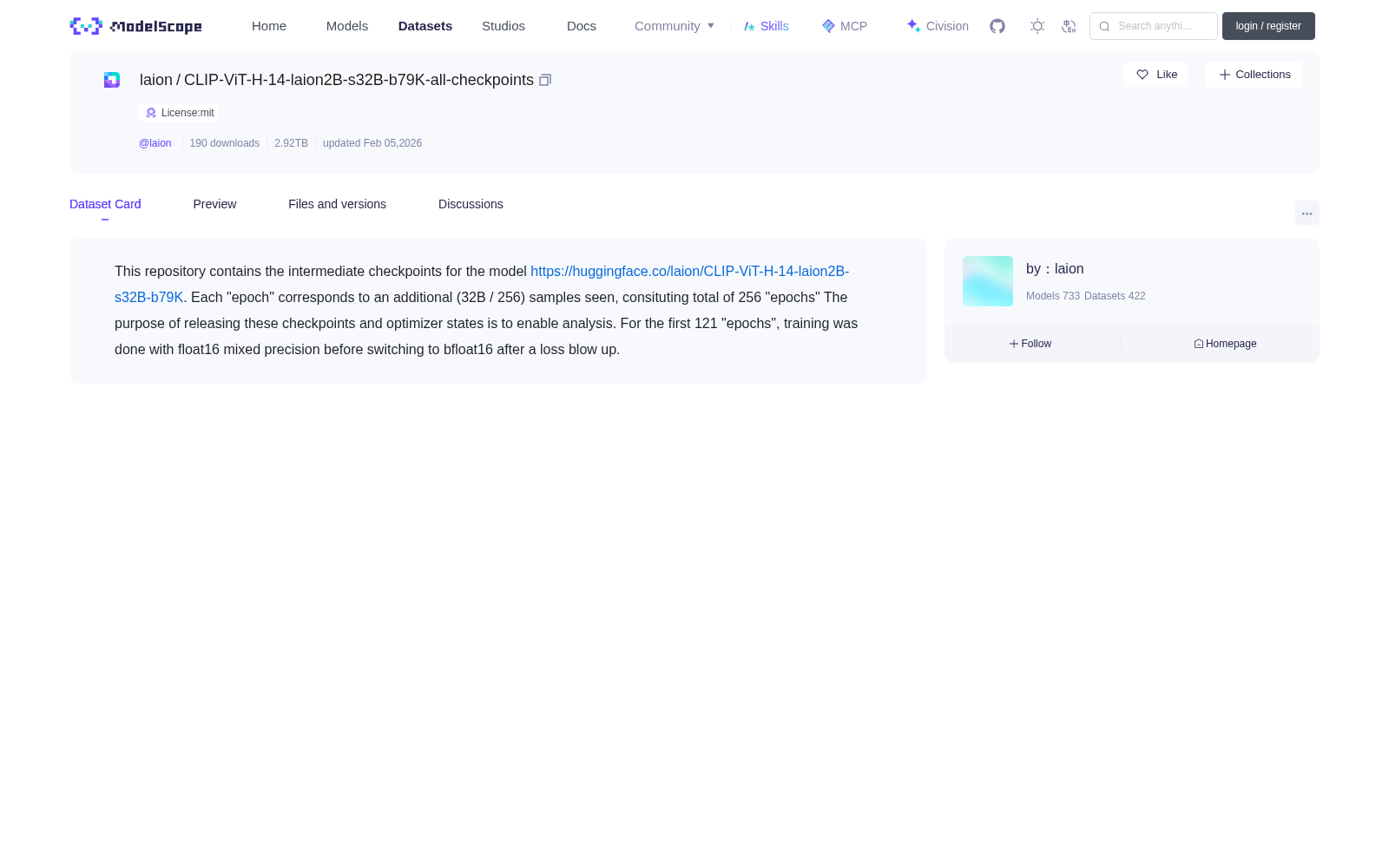Click 'Datasets 422' count text
This screenshot has width=1389, height=868.
click(x=1115, y=296)
